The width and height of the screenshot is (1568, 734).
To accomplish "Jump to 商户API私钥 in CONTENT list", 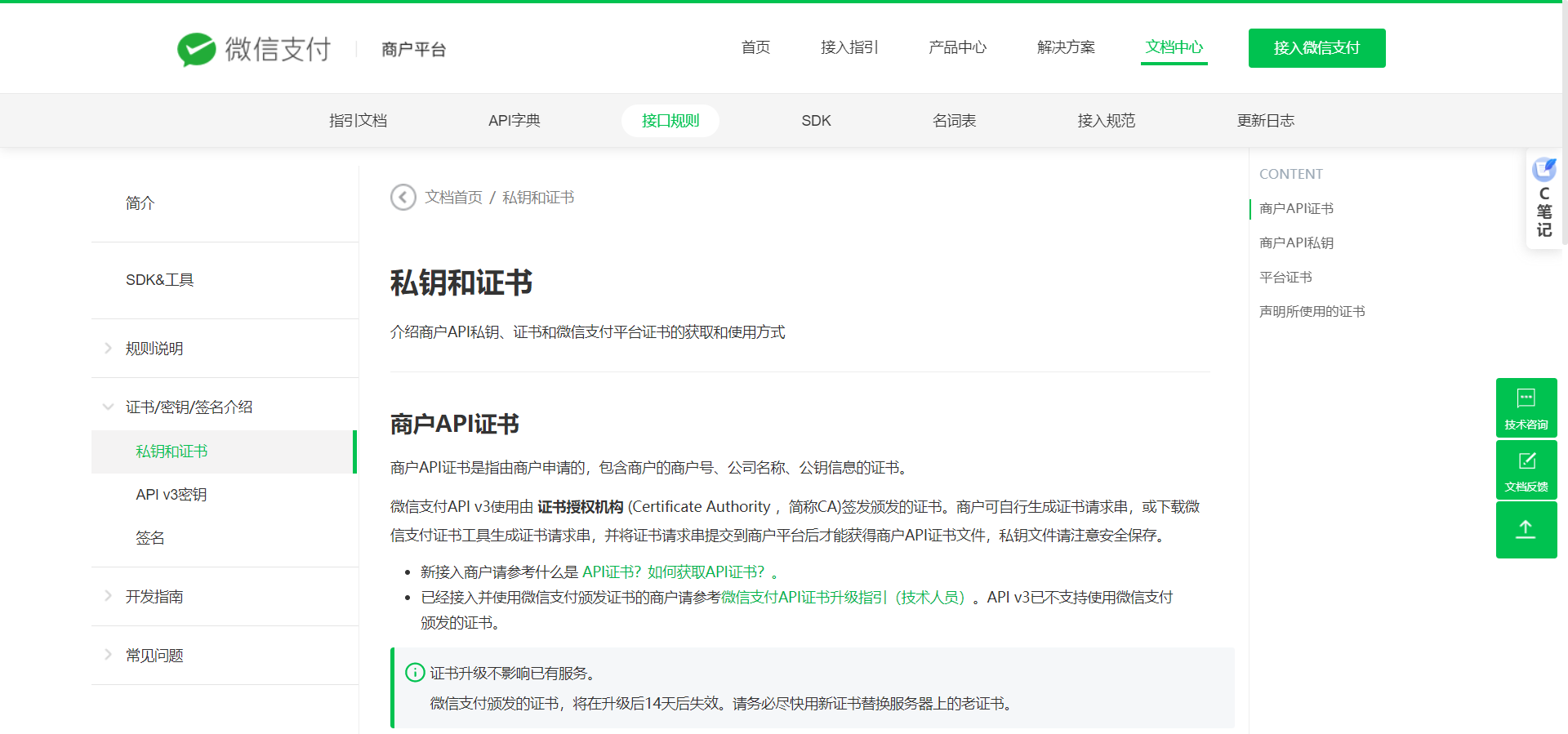I will pyautogui.click(x=1296, y=242).
